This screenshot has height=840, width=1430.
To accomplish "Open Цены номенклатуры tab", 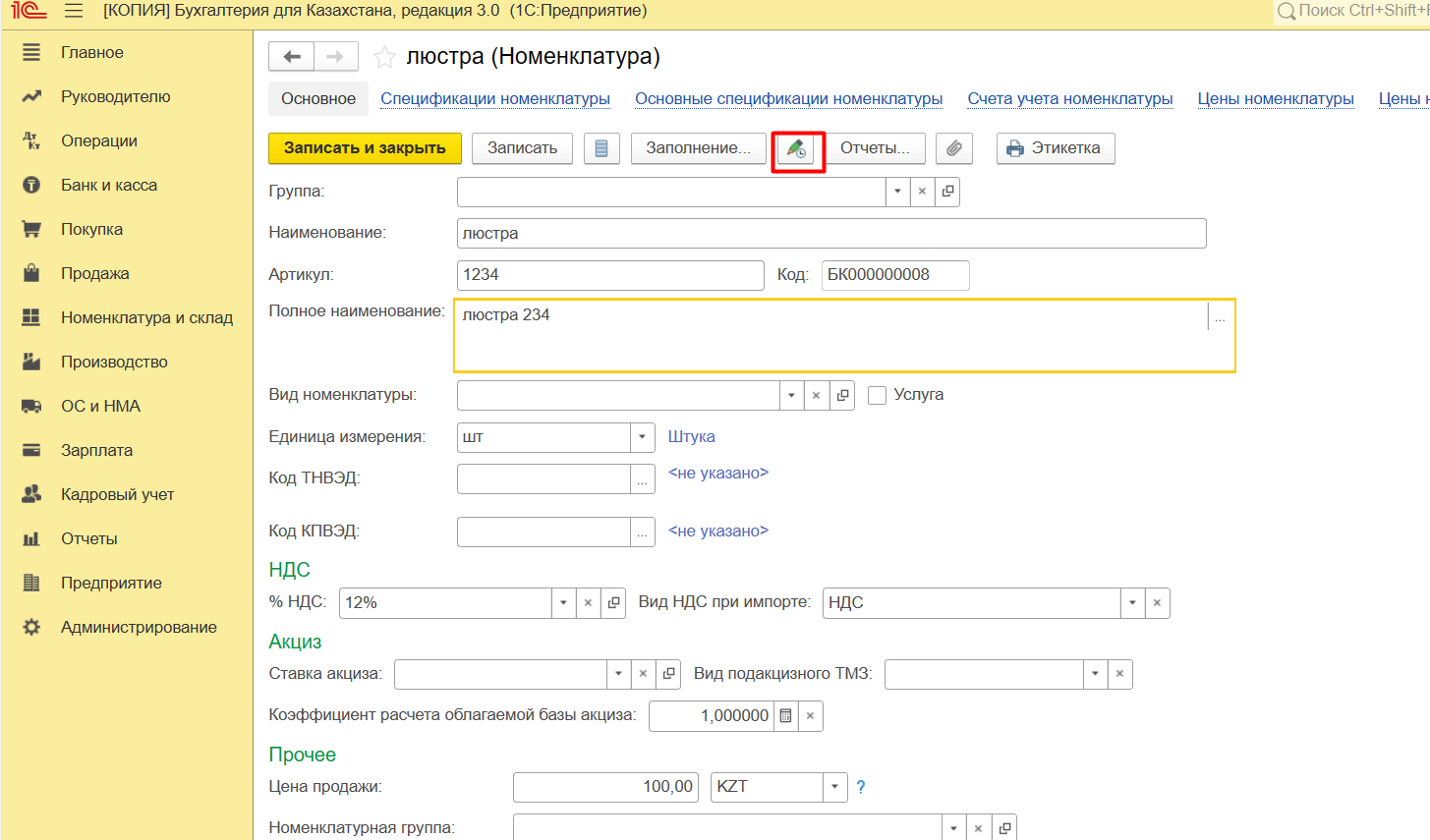I will [x=1275, y=99].
